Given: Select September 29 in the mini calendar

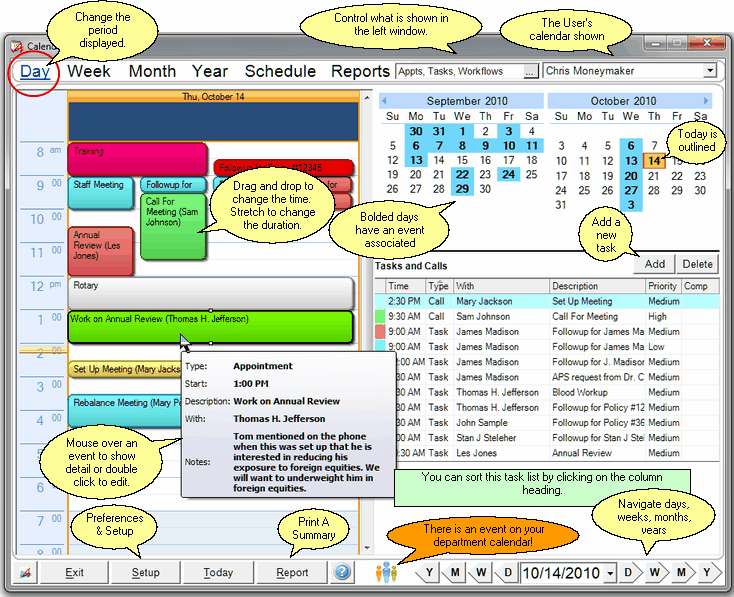Looking at the screenshot, I should point(462,189).
